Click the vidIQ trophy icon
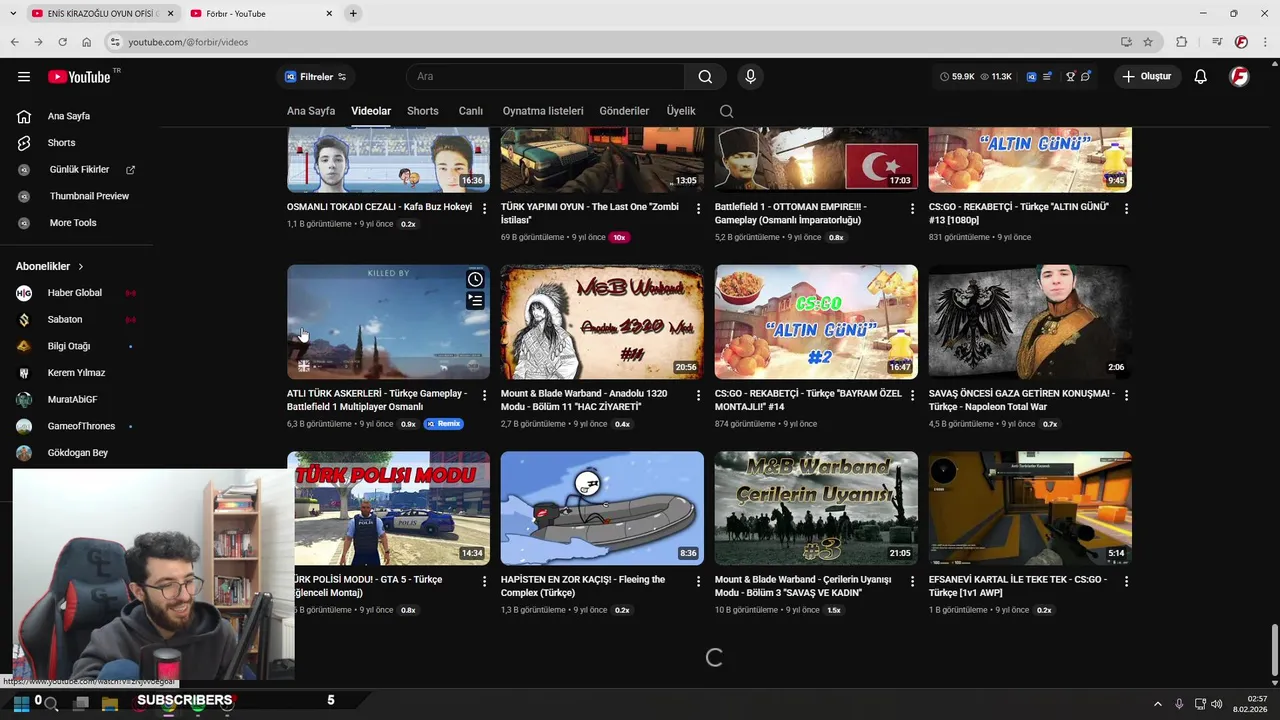 (x=1070, y=77)
